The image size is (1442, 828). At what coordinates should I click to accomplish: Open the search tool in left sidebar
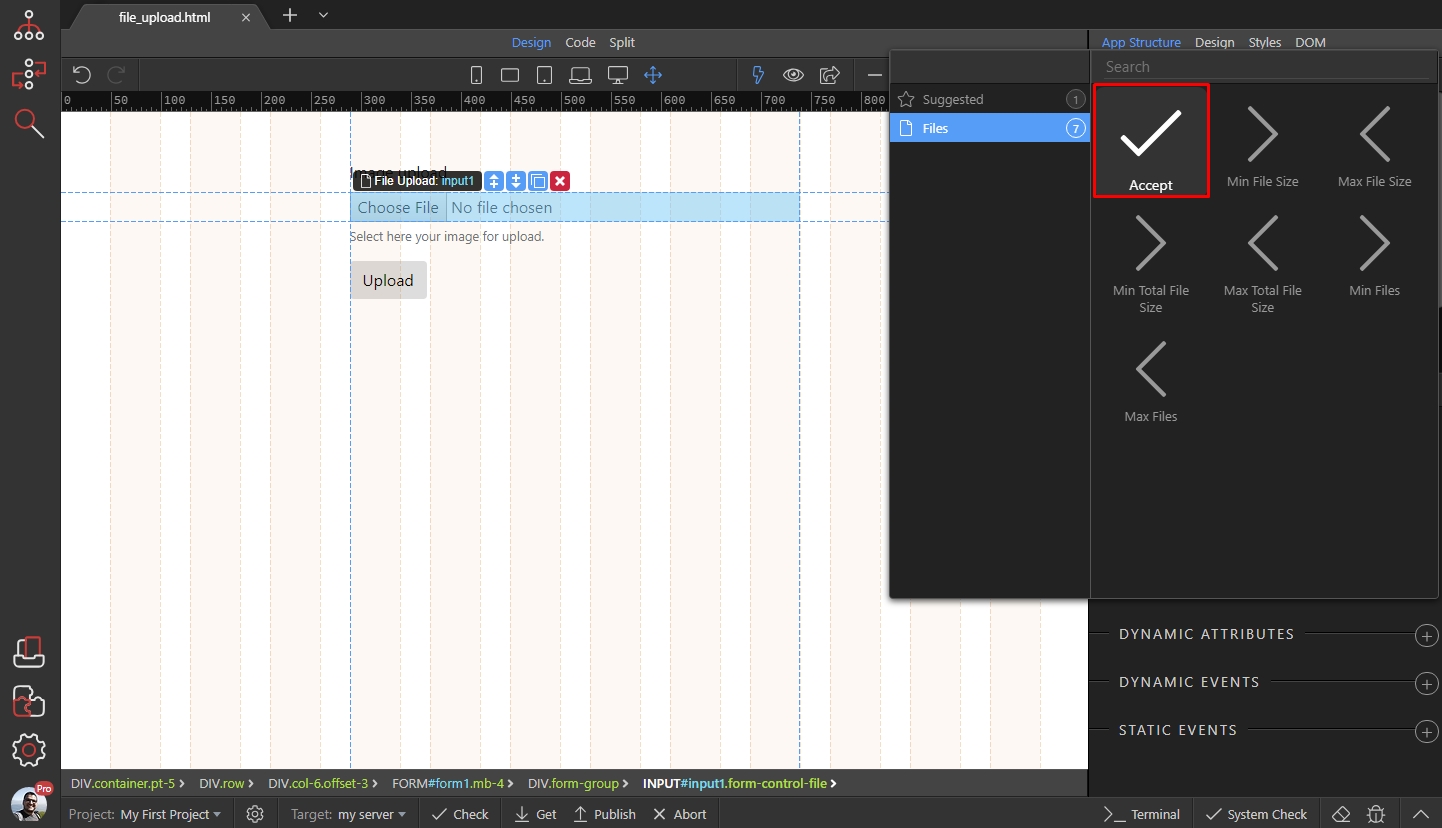pos(28,124)
